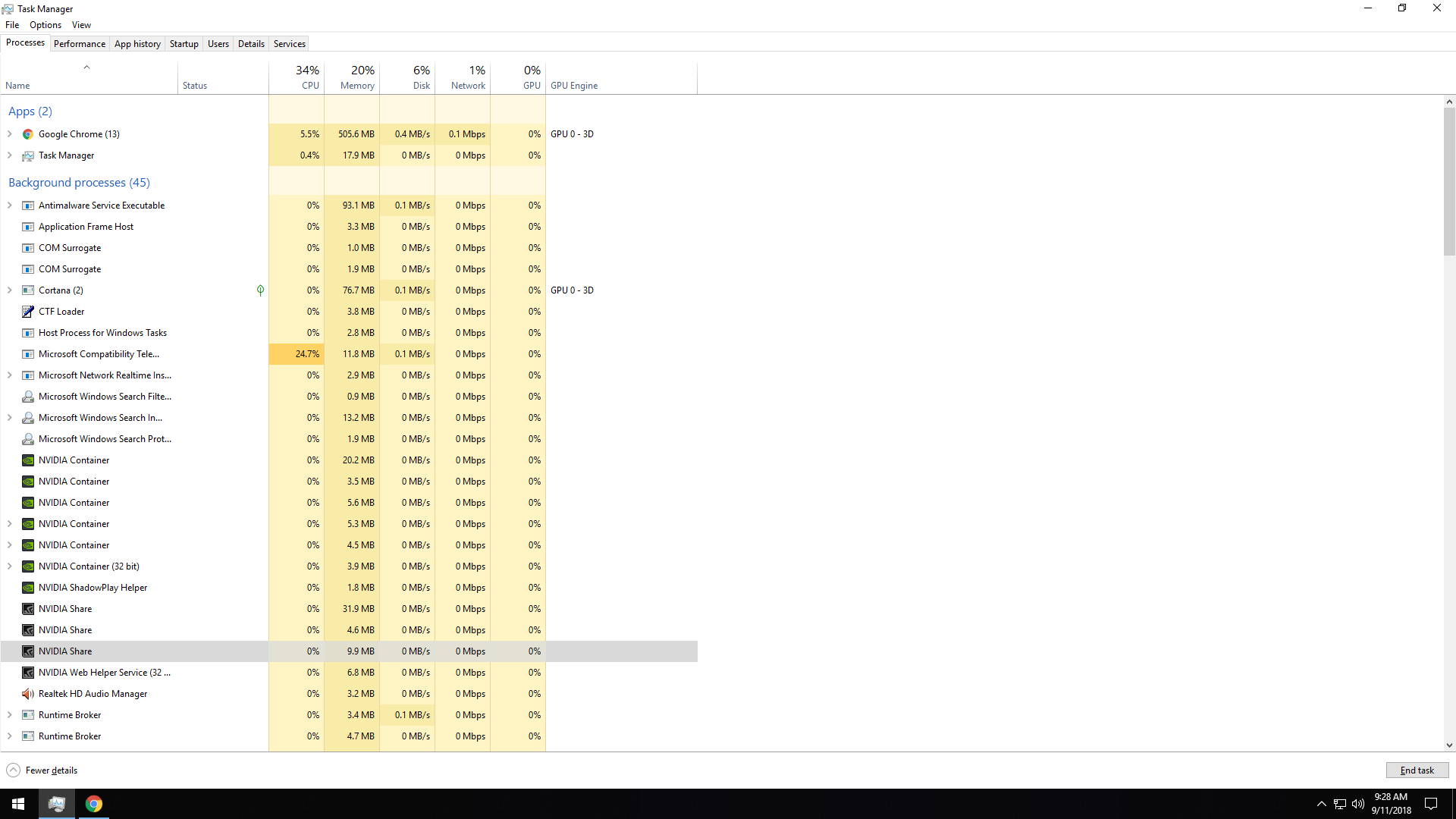Click the Task Manager process icon
Screen dimensions: 1456x819
(x=28, y=155)
